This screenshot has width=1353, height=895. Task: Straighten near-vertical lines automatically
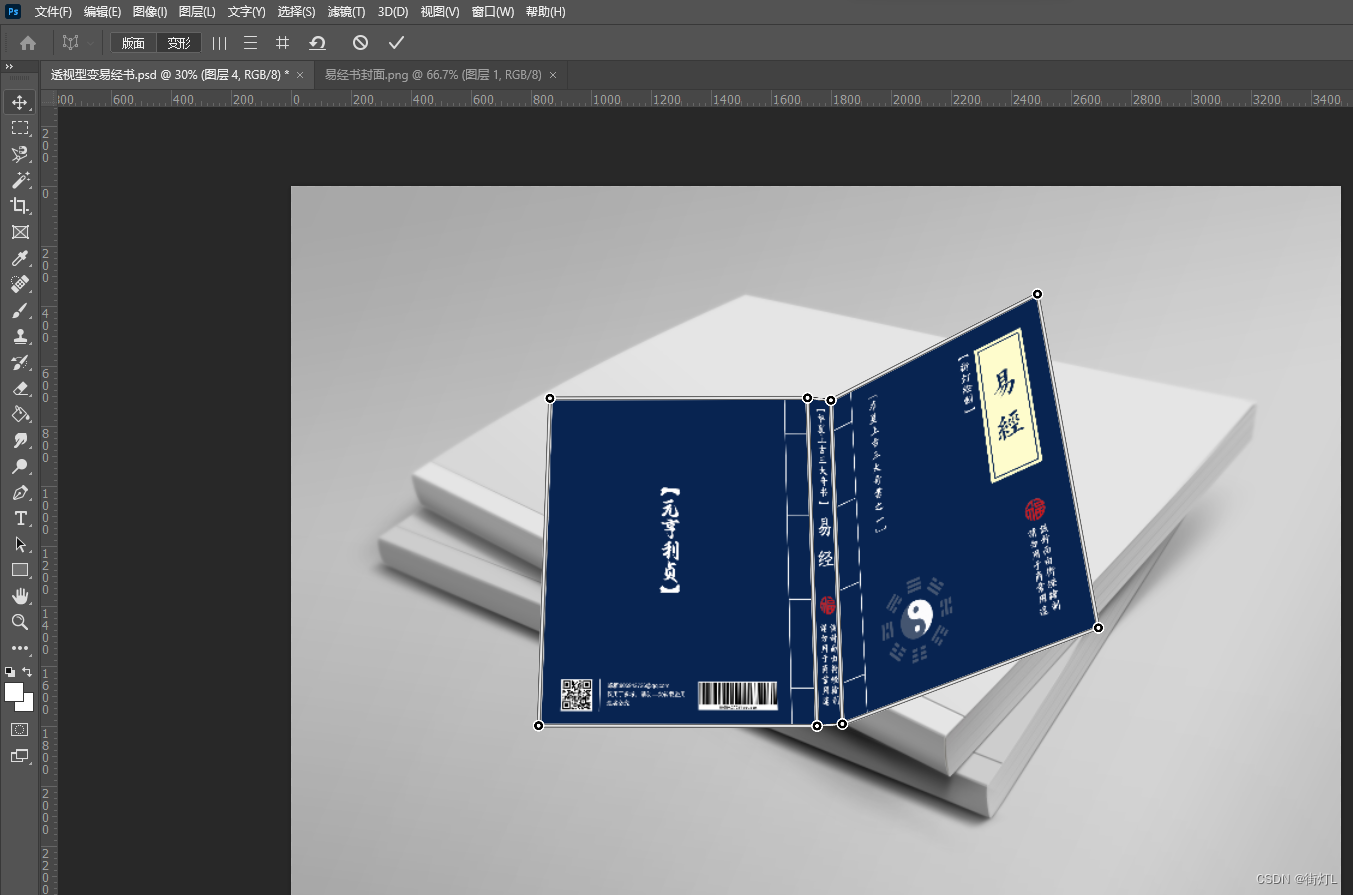point(220,43)
